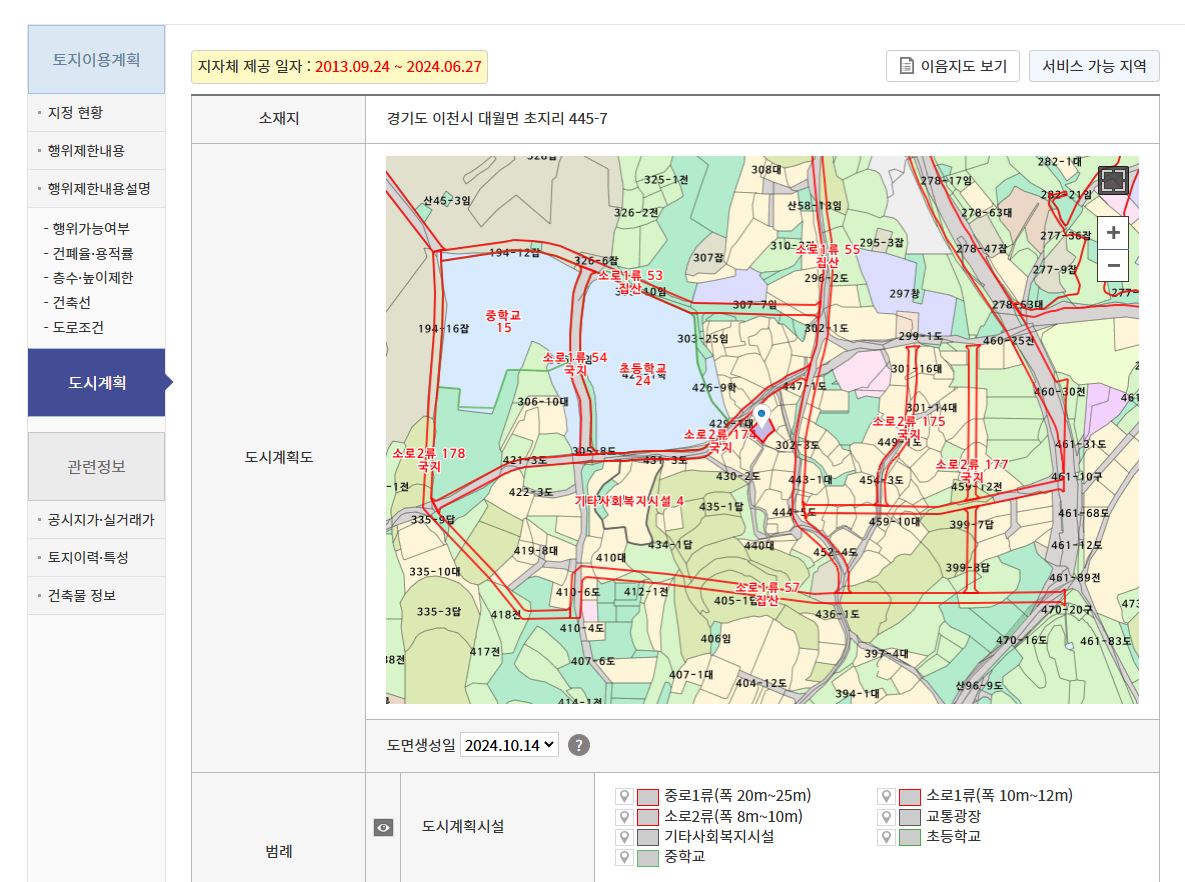Click 소로1류 legend color swatch
This screenshot has height=882, width=1185.
pos(910,797)
